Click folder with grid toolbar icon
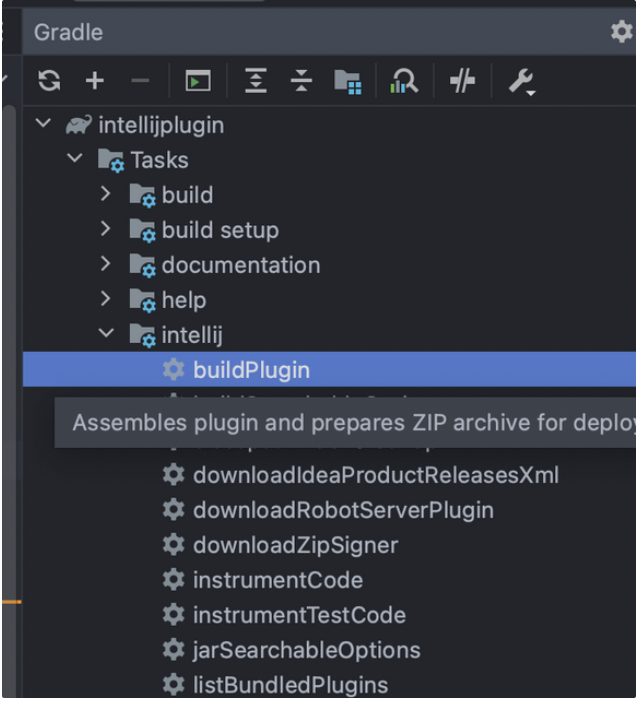Image resolution: width=636 pixels, height=702 pixels. pos(348,82)
